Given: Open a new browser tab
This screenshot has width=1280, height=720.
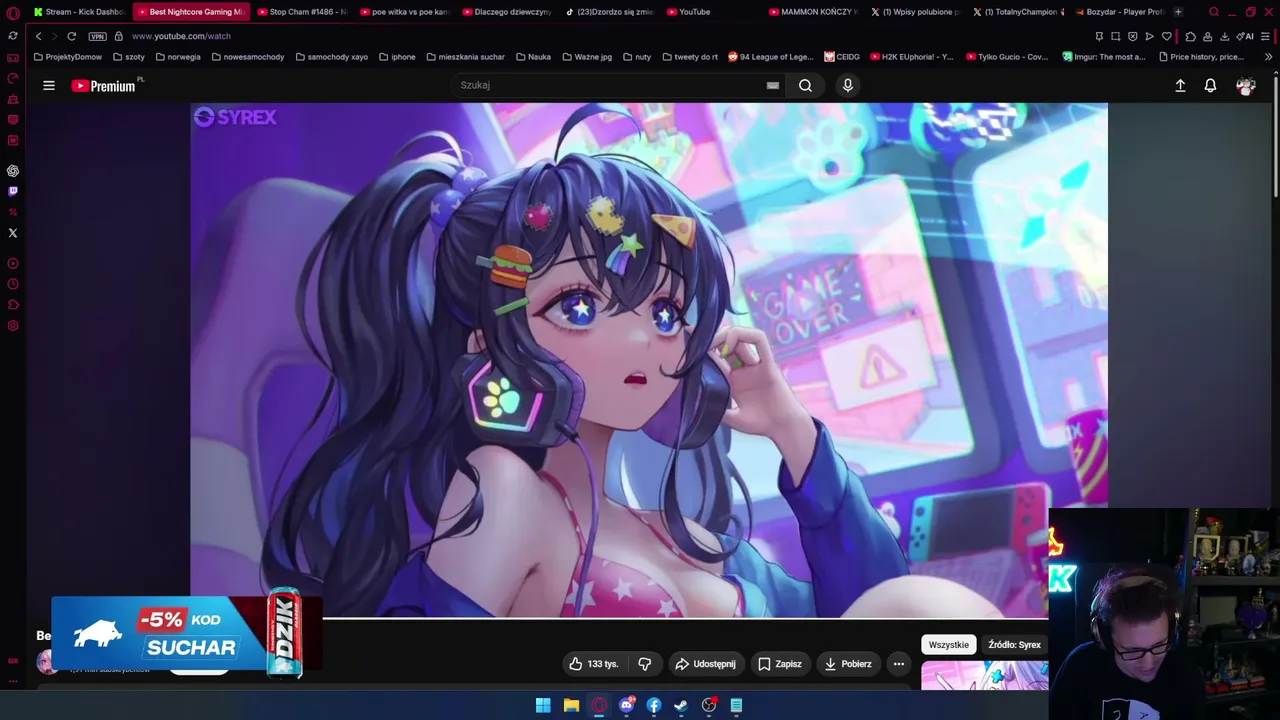Looking at the screenshot, I should [x=1178, y=12].
